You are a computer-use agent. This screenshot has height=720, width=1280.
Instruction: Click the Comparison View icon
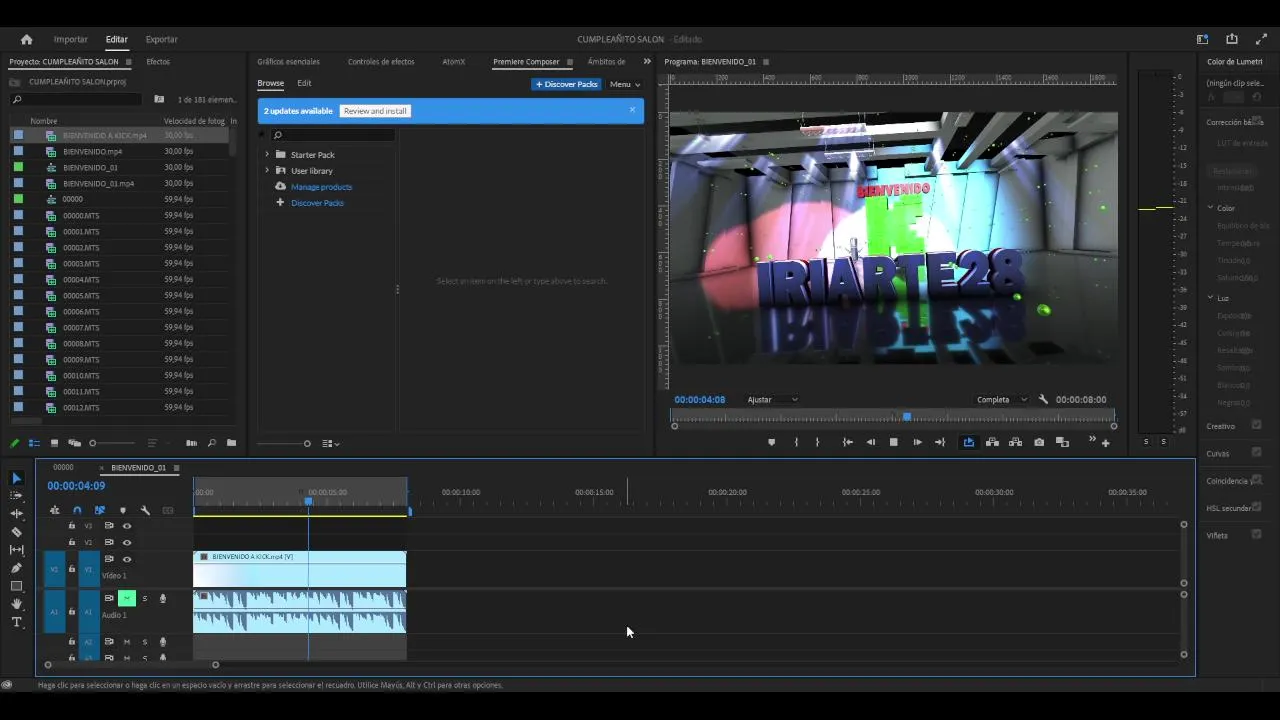[1062, 442]
